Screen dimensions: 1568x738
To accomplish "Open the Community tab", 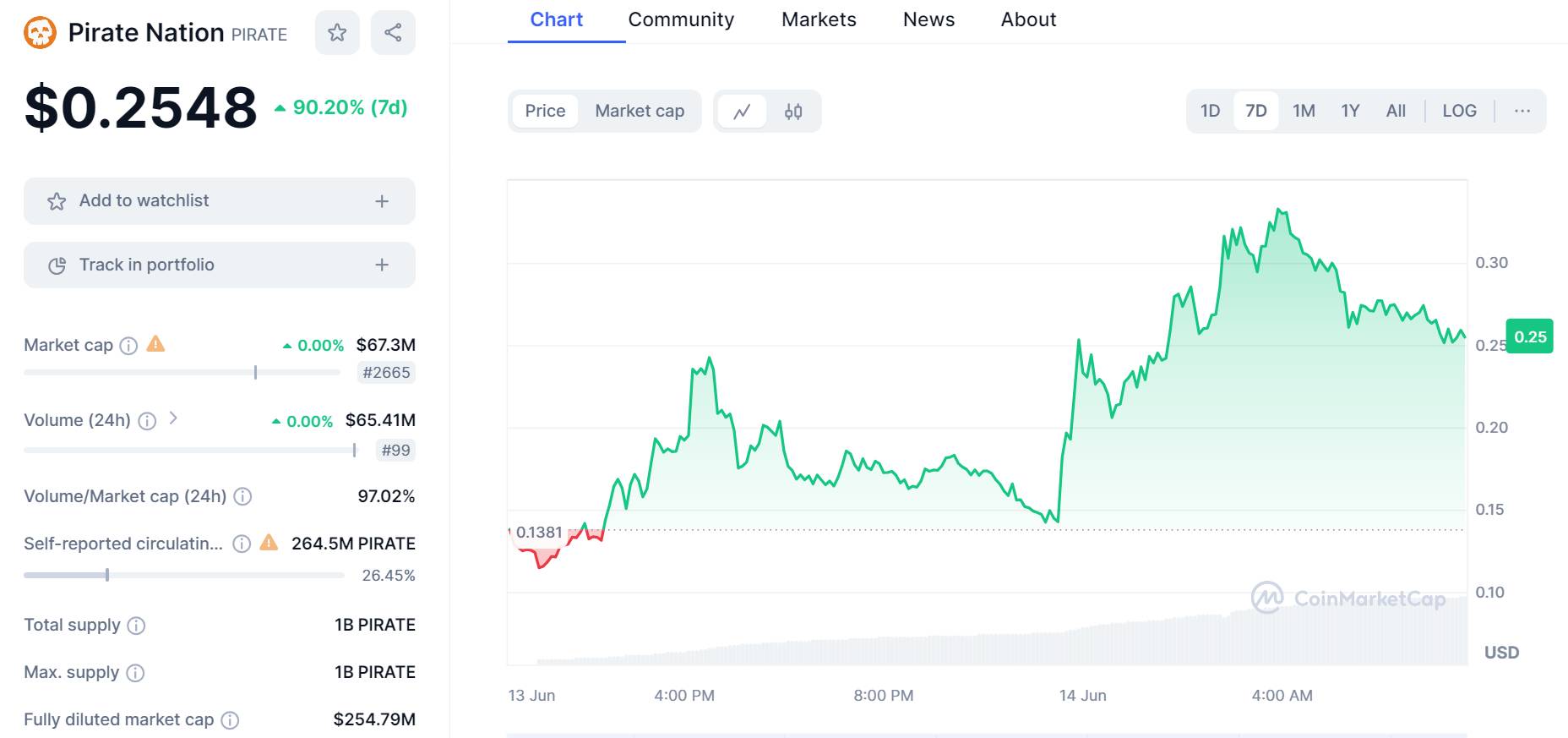I will [x=681, y=19].
